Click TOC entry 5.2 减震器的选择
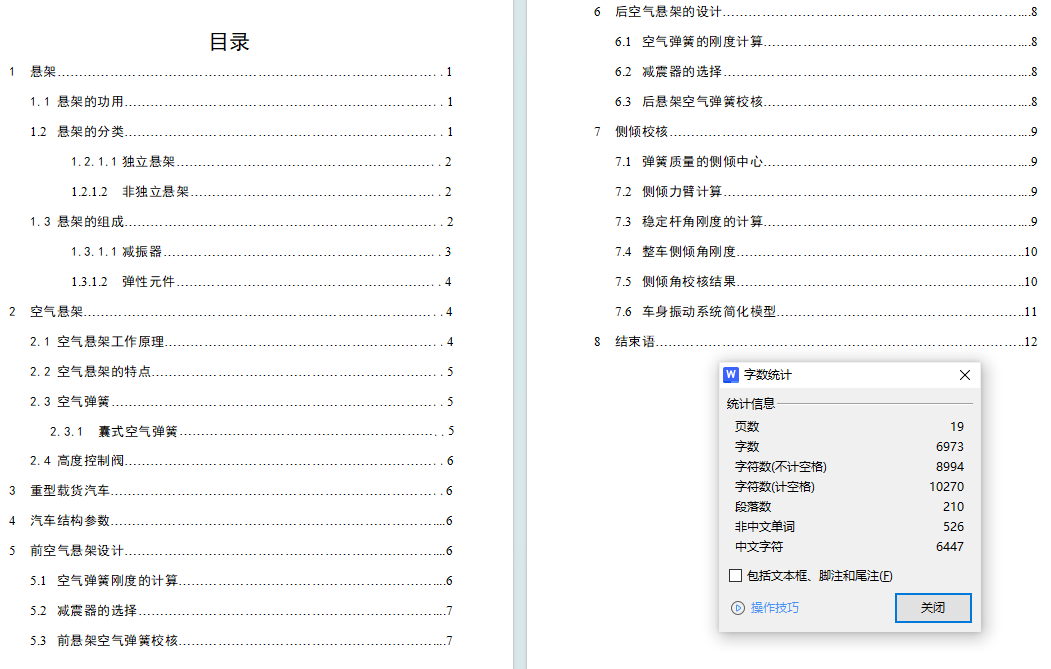Image resolution: width=1051 pixels, height=669 pixels. pos(241,611)
